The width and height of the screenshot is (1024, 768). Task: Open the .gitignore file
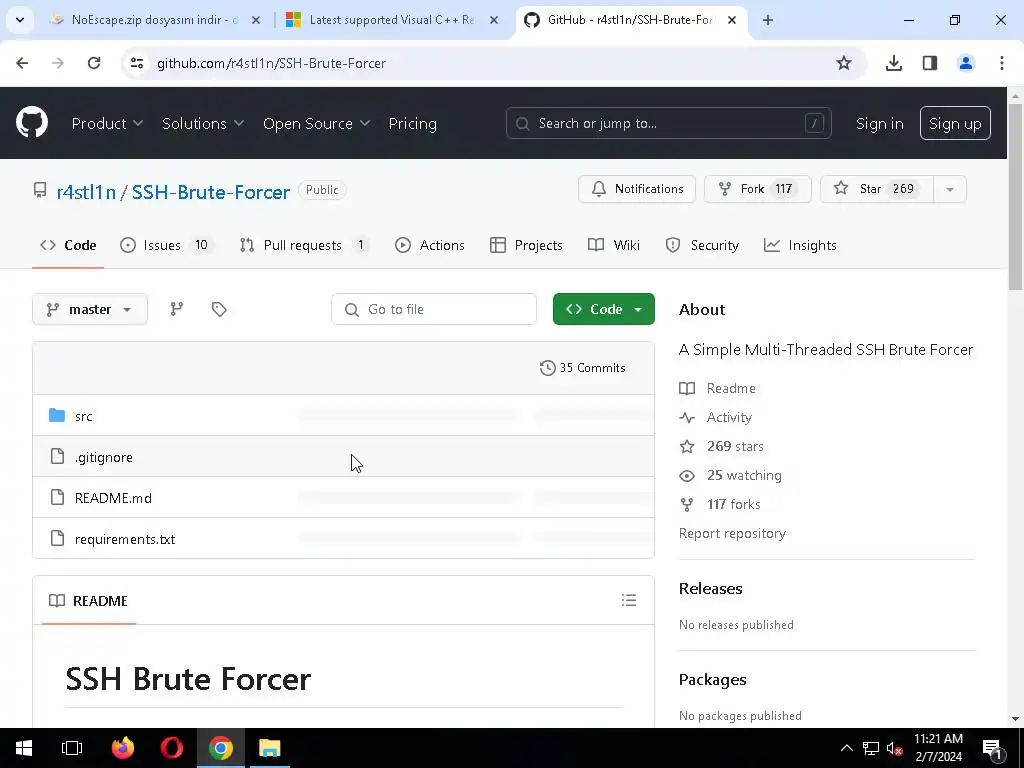click(x=103, y=457)
